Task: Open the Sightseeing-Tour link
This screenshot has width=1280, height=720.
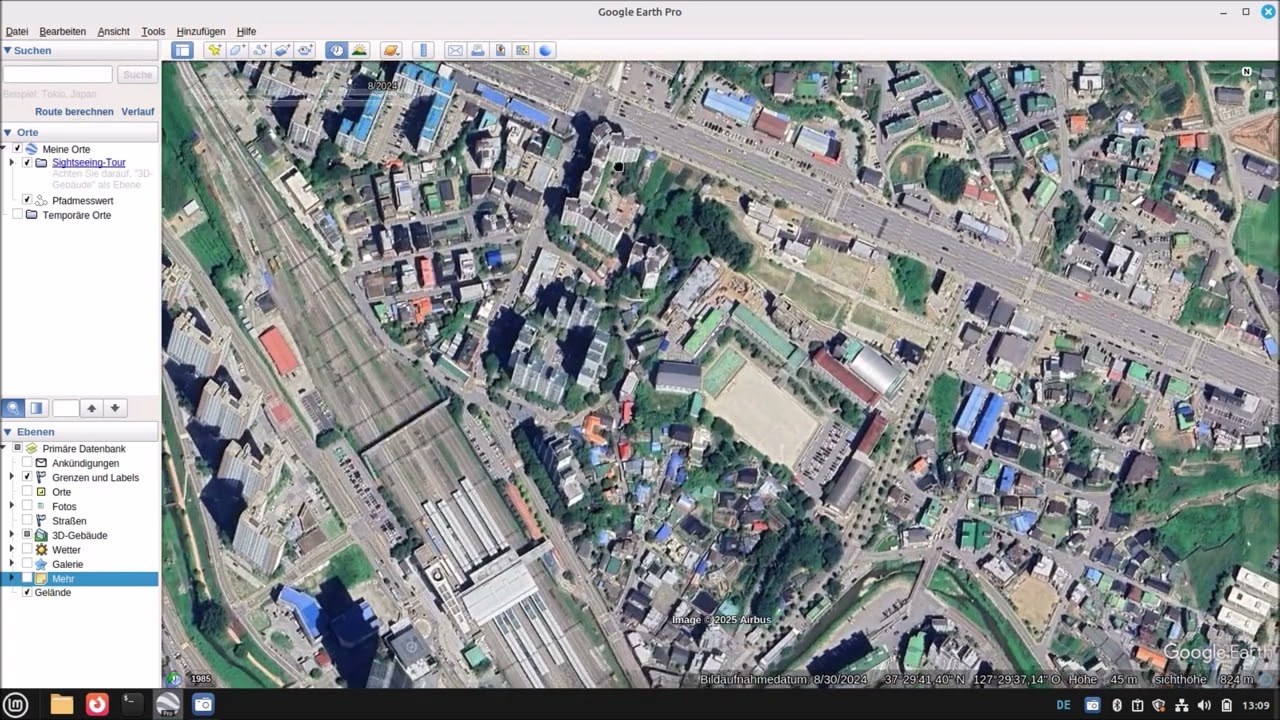Action: point(89,162)
